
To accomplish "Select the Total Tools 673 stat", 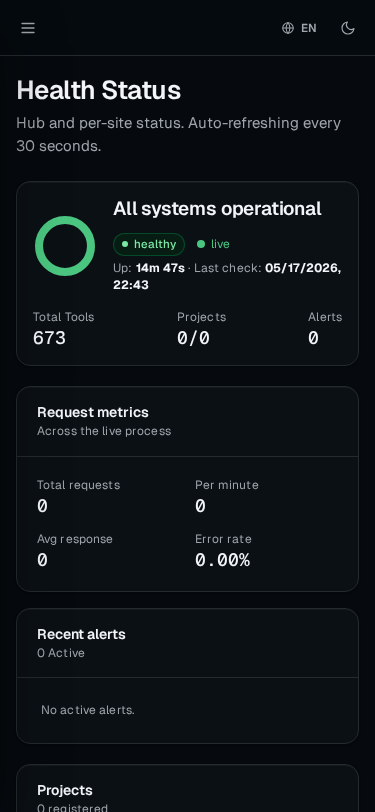I will point(63,328).
